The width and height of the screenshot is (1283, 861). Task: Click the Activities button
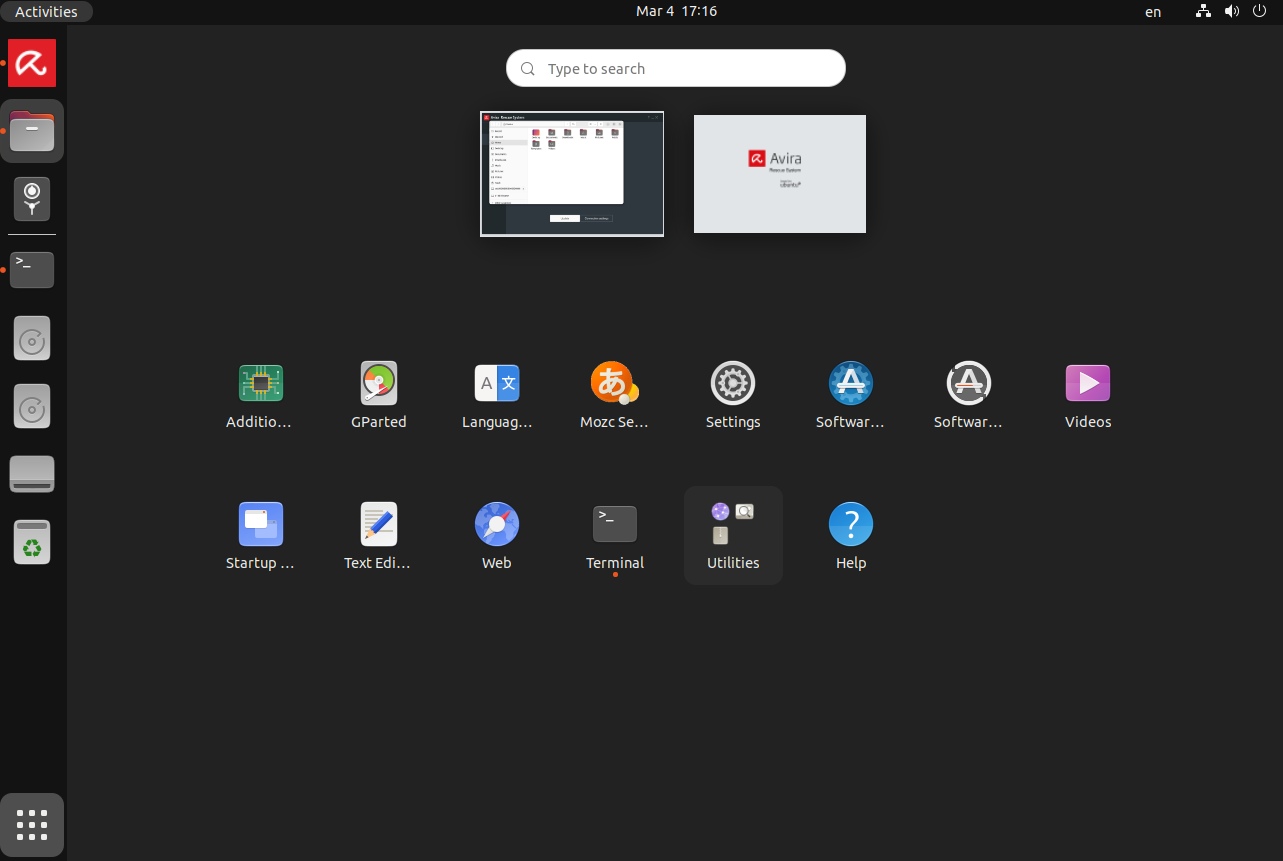[46, 12]
